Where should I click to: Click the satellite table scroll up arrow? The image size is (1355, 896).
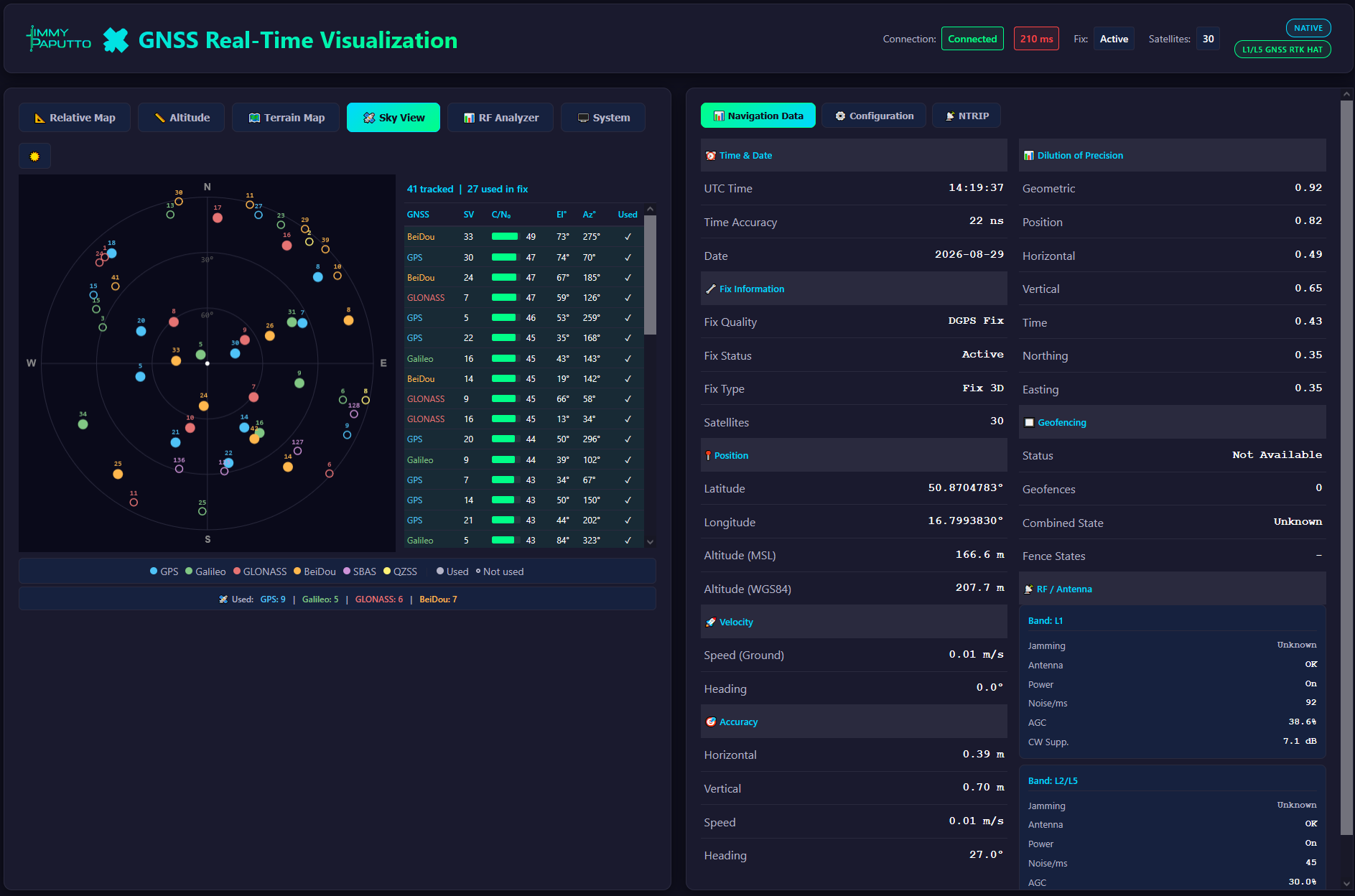point(650,210)
